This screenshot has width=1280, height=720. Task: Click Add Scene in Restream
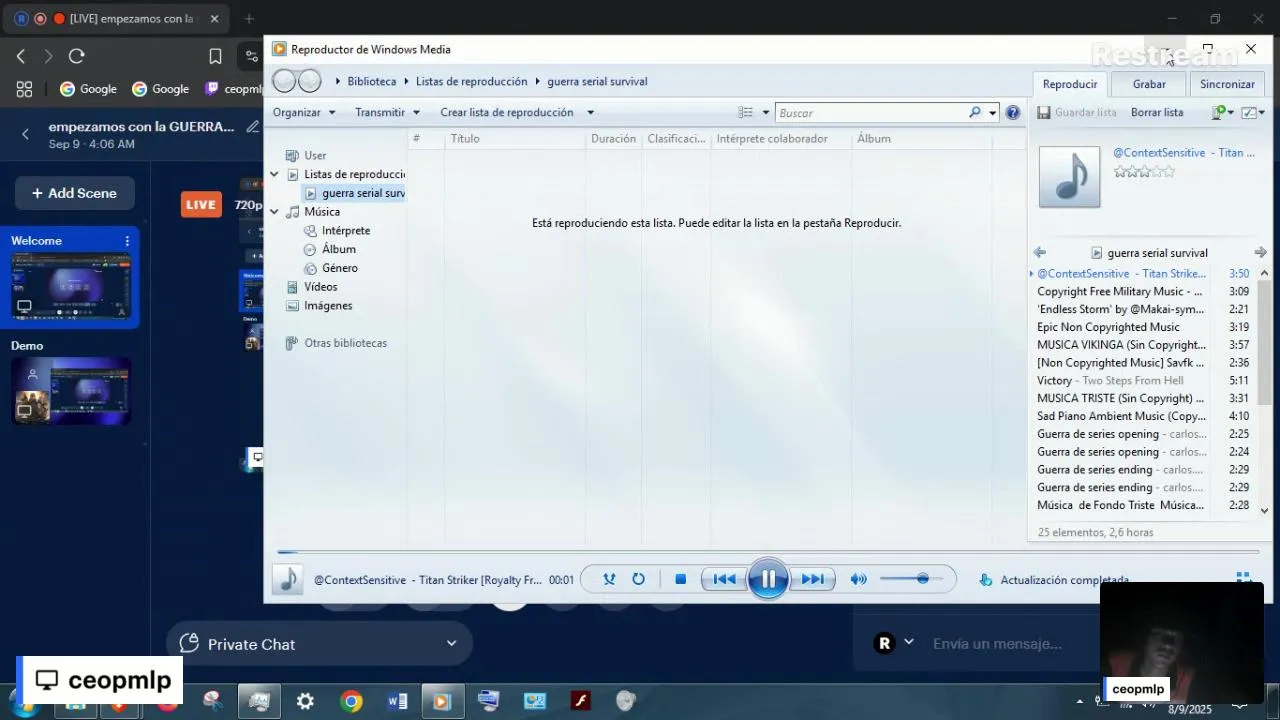click(74, 193)
